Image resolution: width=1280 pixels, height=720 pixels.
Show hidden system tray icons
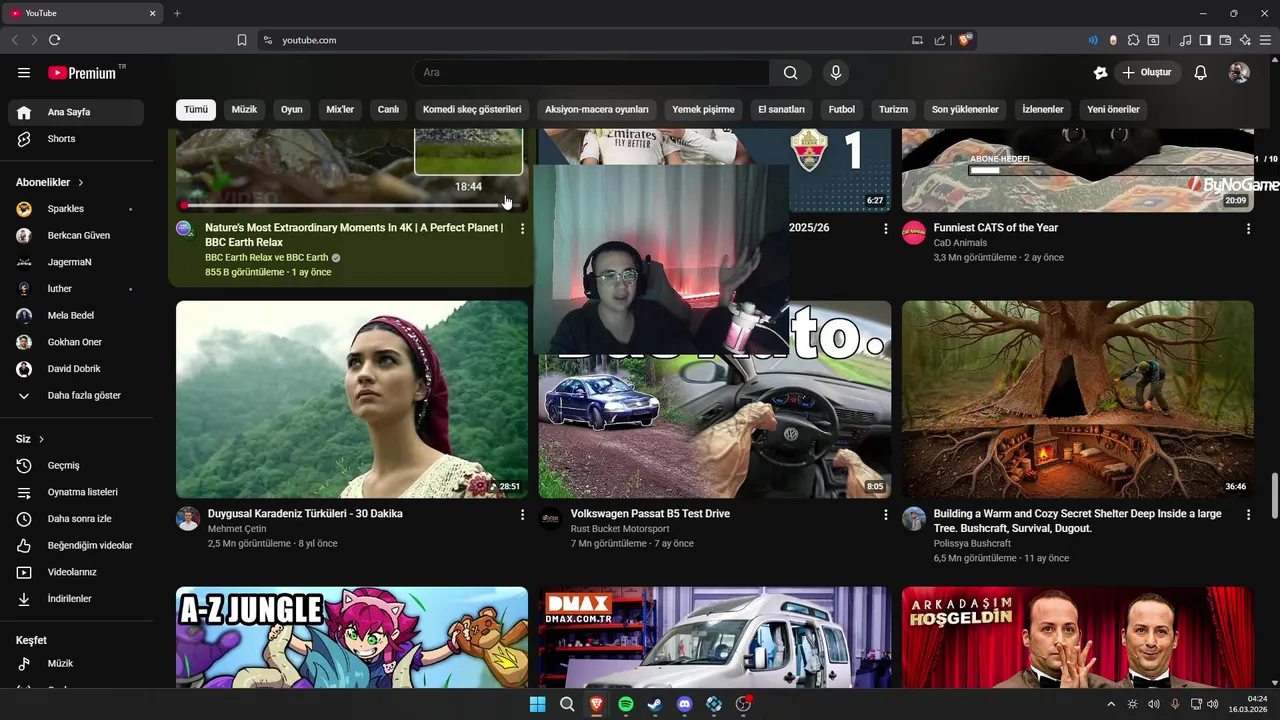click(x=1110, y=704)
